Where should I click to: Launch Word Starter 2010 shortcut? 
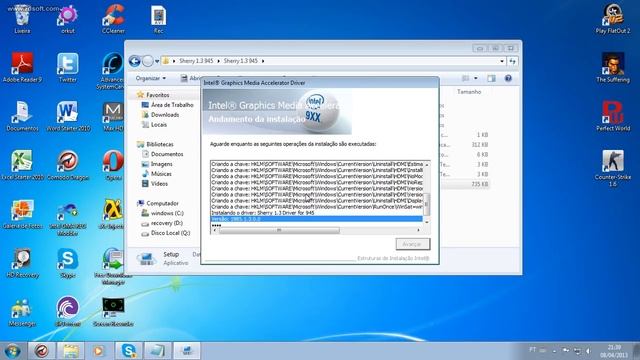[x=68, y=116]
